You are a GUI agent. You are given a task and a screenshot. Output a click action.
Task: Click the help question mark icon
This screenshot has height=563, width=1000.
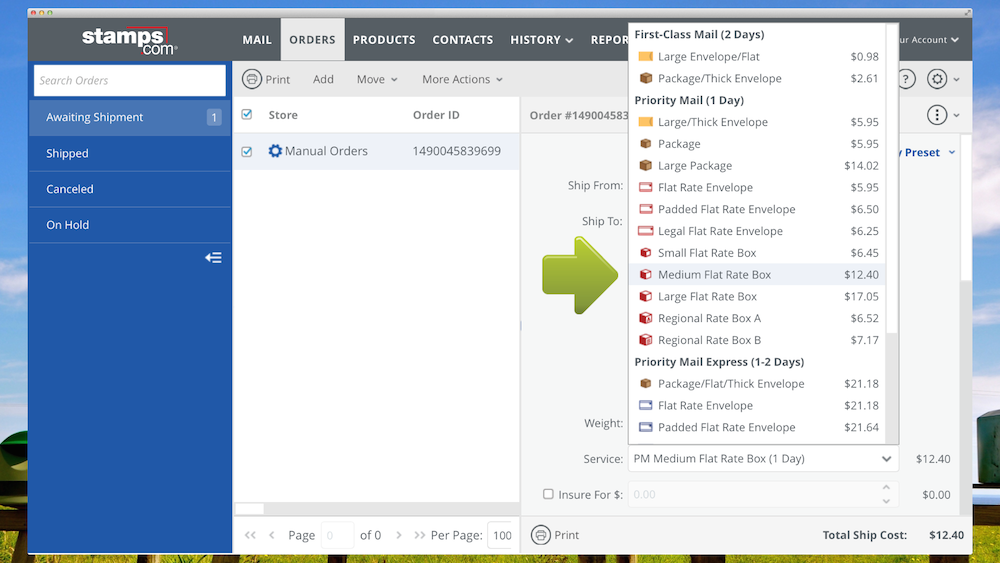[x=906, y=79]
